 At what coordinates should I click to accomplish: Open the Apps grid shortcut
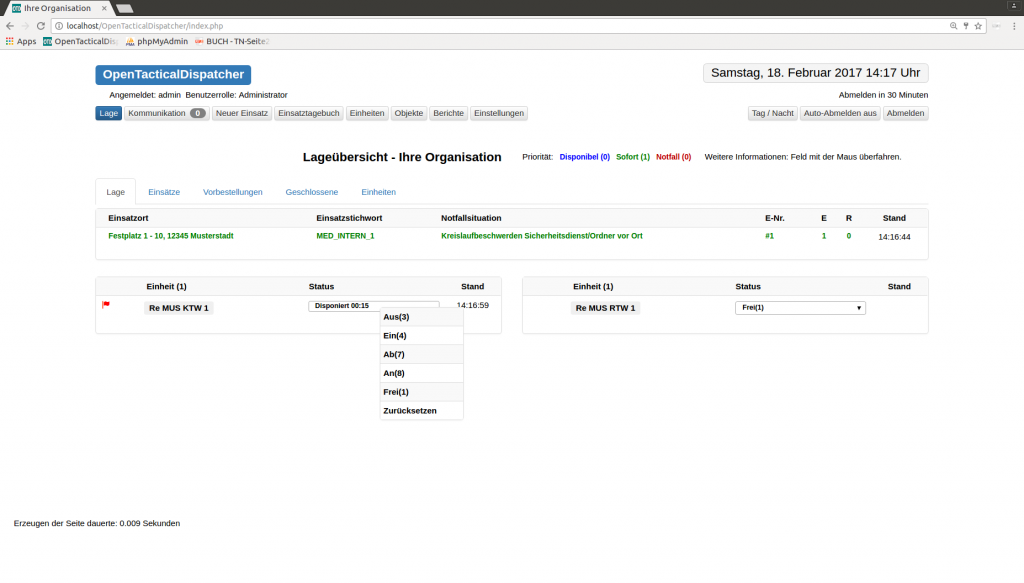coord(21,41)
